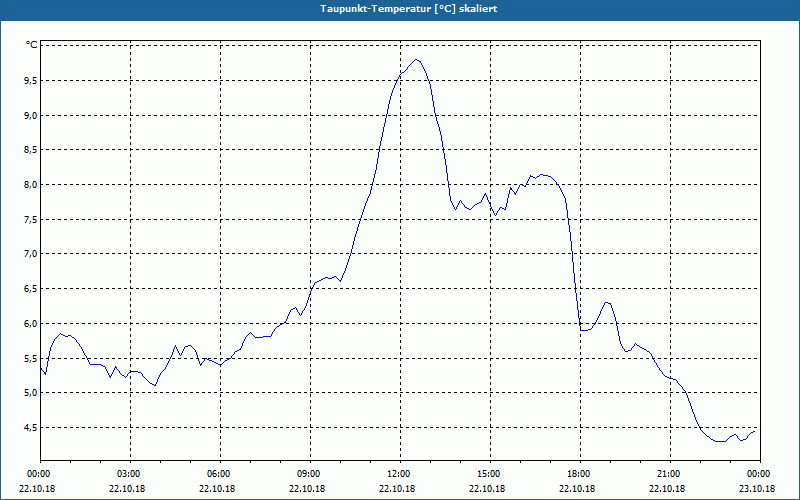Viewport: 800px width, 500px height.
Task: Select the 4,5 y-axis value
Action: 31,428
